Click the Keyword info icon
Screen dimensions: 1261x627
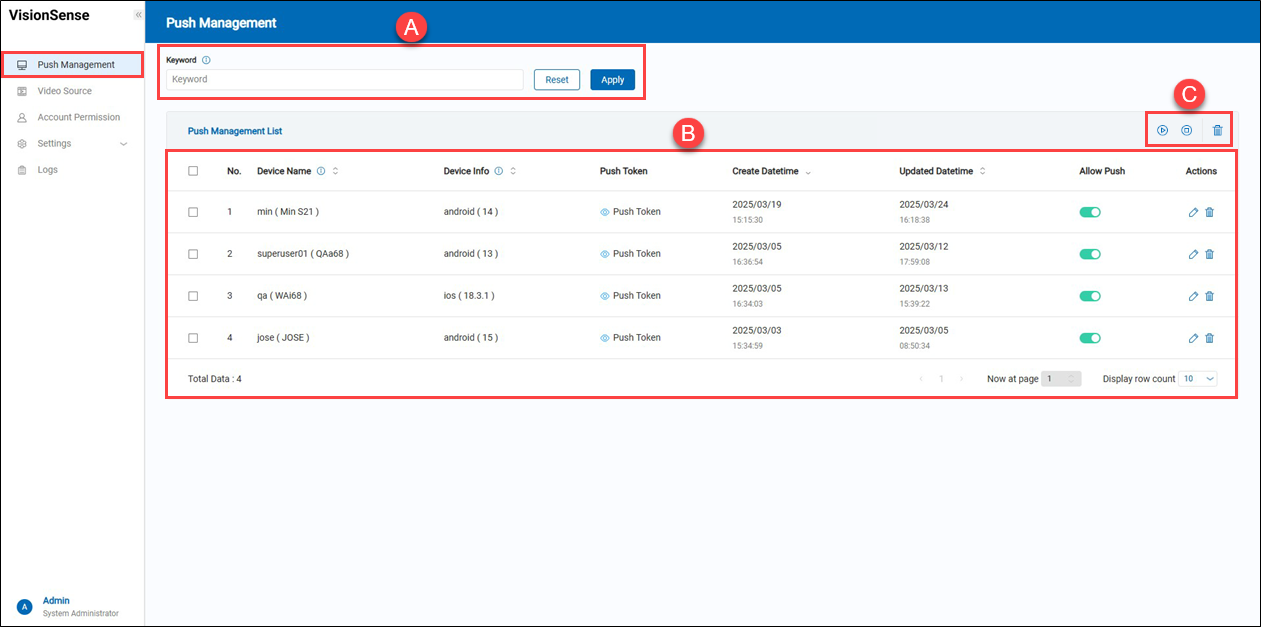pos(206,60)
